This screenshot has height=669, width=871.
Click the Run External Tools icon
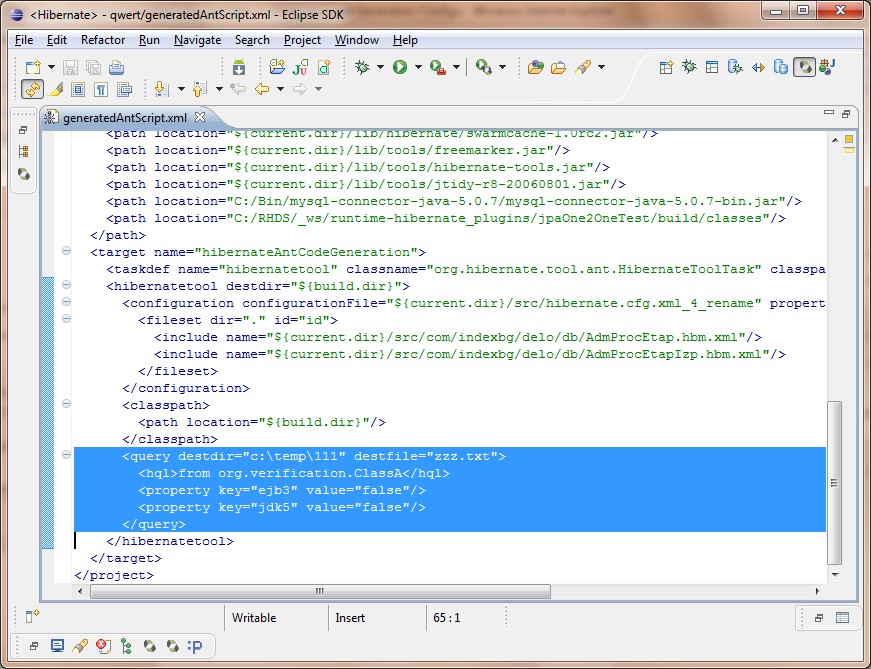click(438, 67)
